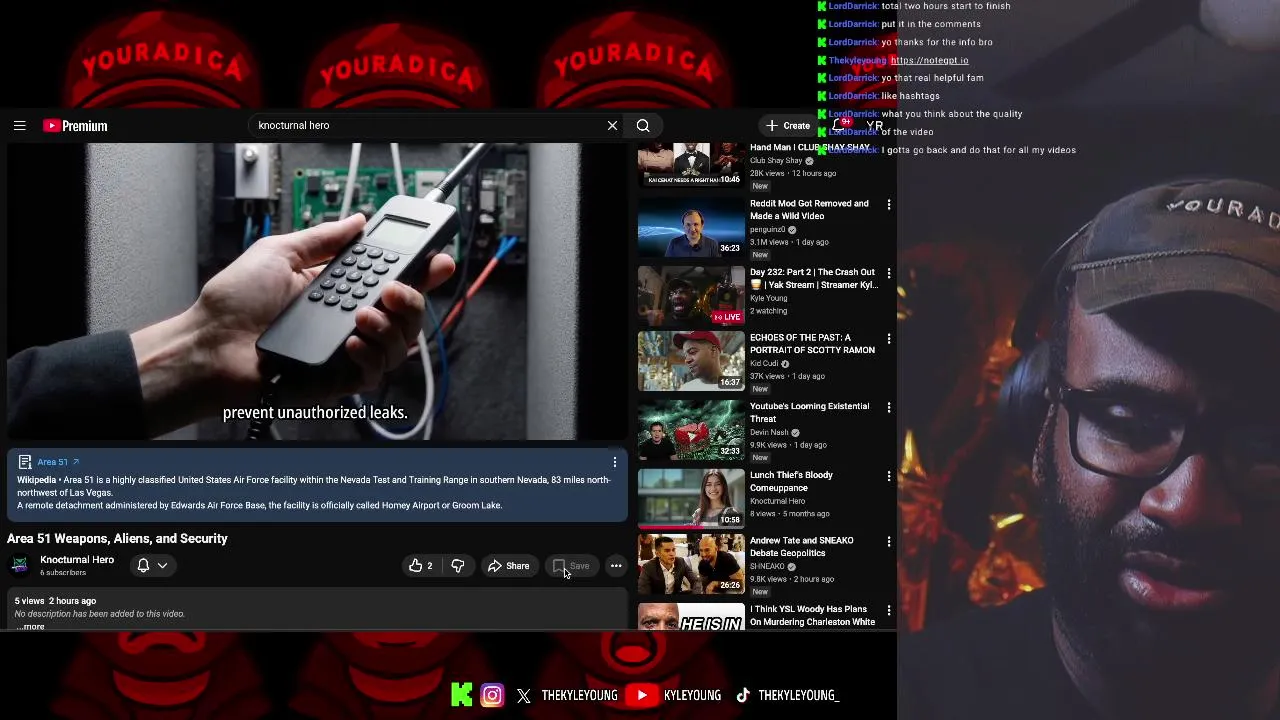Open 'Andrew Tate and SNEAKO Debate Geopolitics' title
Screen dimensions: 1280x720
pyautogui.click(x=802, y=547)
